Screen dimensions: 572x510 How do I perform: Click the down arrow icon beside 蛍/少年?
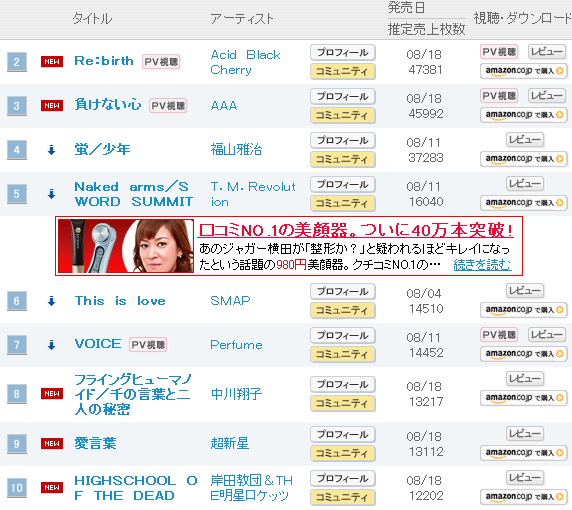coord(51,150)
